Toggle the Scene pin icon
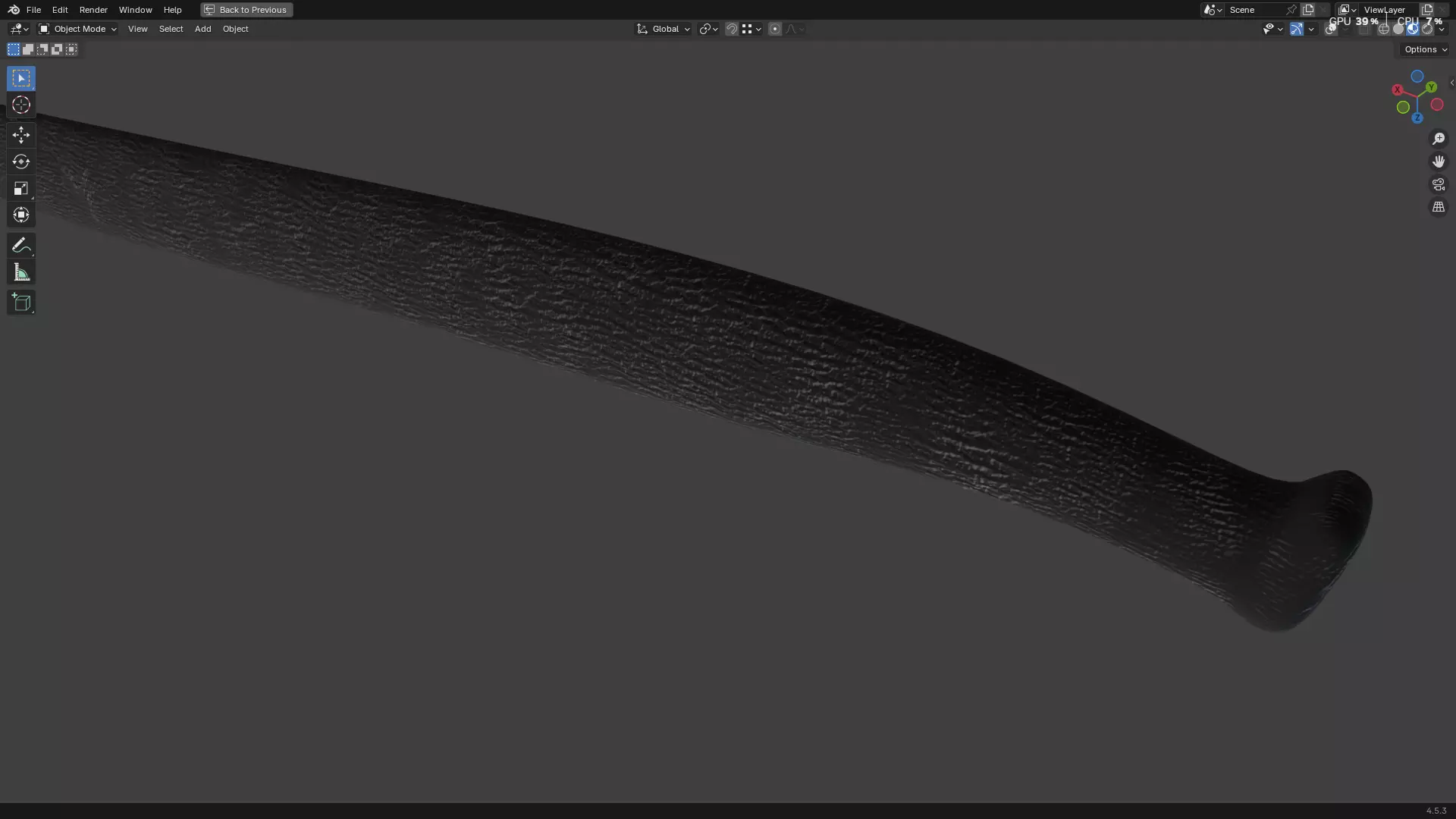The height and width of the screenshot is (819, 1456). tap(1291, 10)
